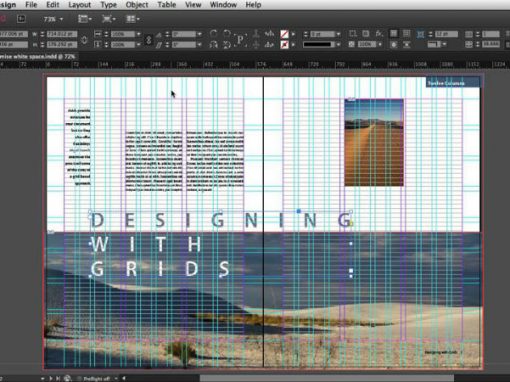The width and height of the screenshot is (510, 382).
Task: Toggle the constrain scaling proportions chain icon
Action: point(149,39)
